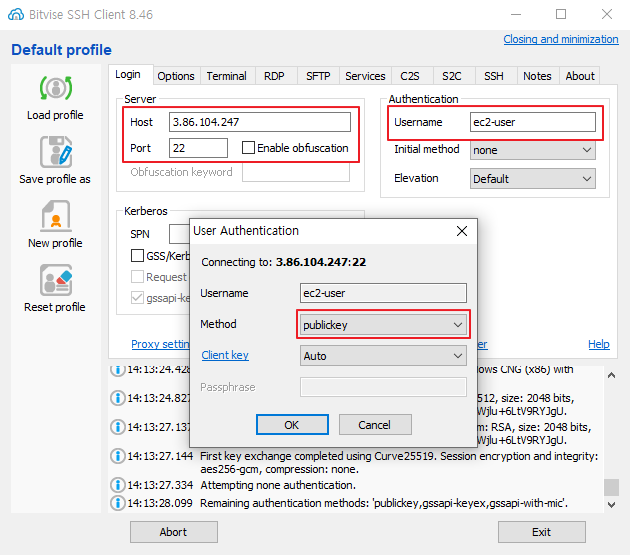Open the Client key link

tap(225, 355)
